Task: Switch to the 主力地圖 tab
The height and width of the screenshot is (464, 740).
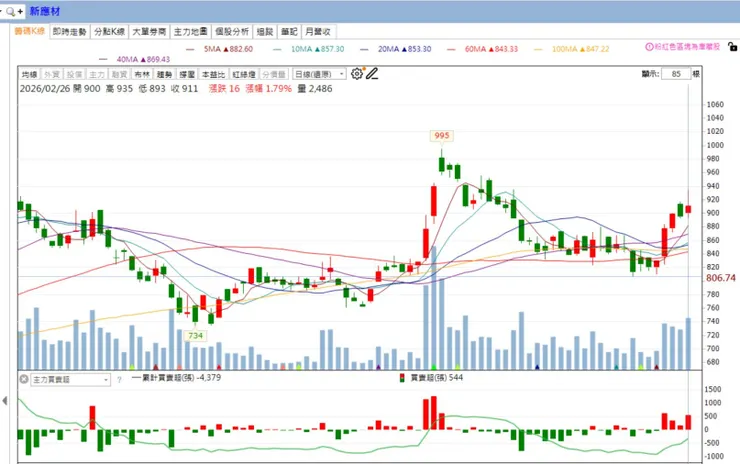Action: 190,32
